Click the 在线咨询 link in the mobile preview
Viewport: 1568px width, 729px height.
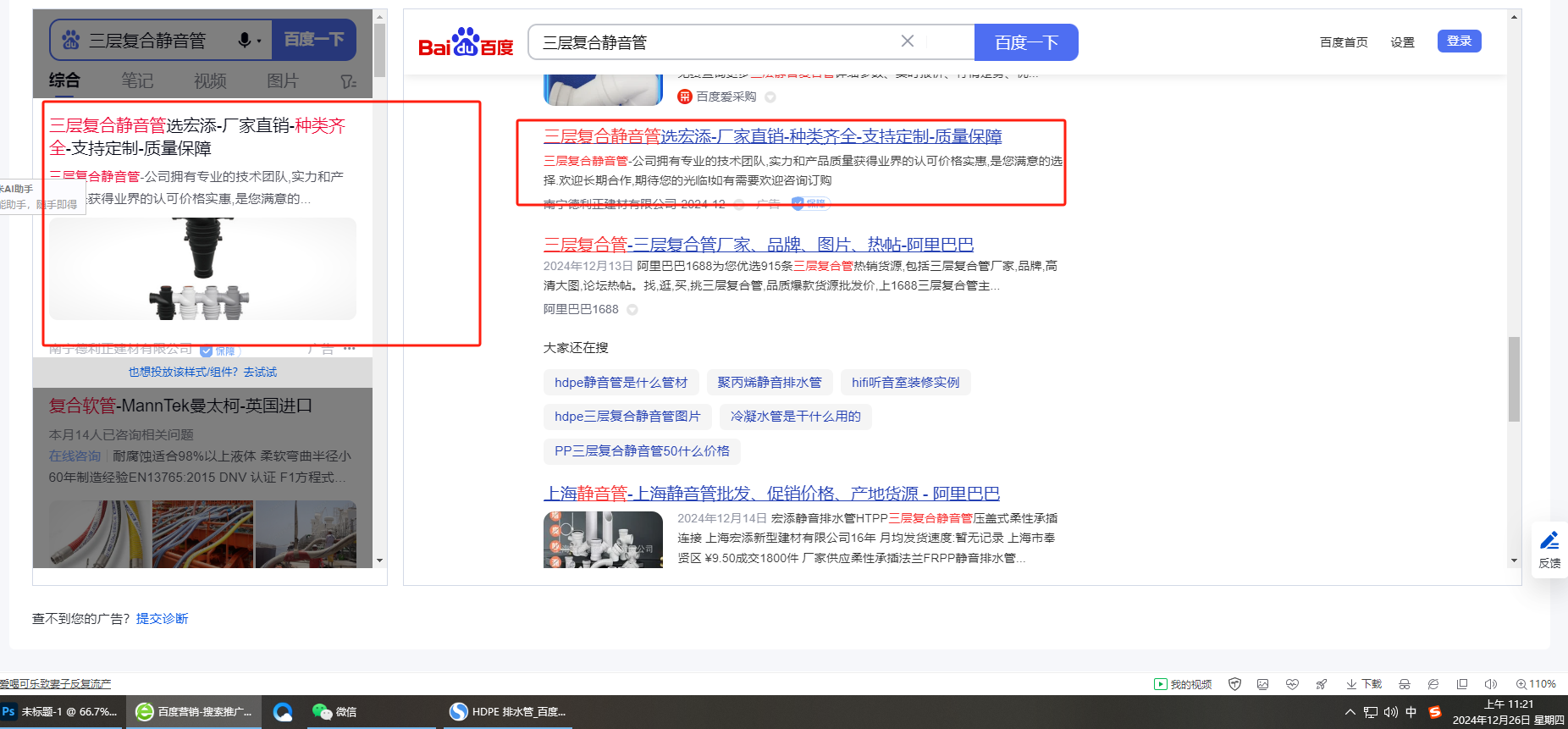[x=75, y=456]
